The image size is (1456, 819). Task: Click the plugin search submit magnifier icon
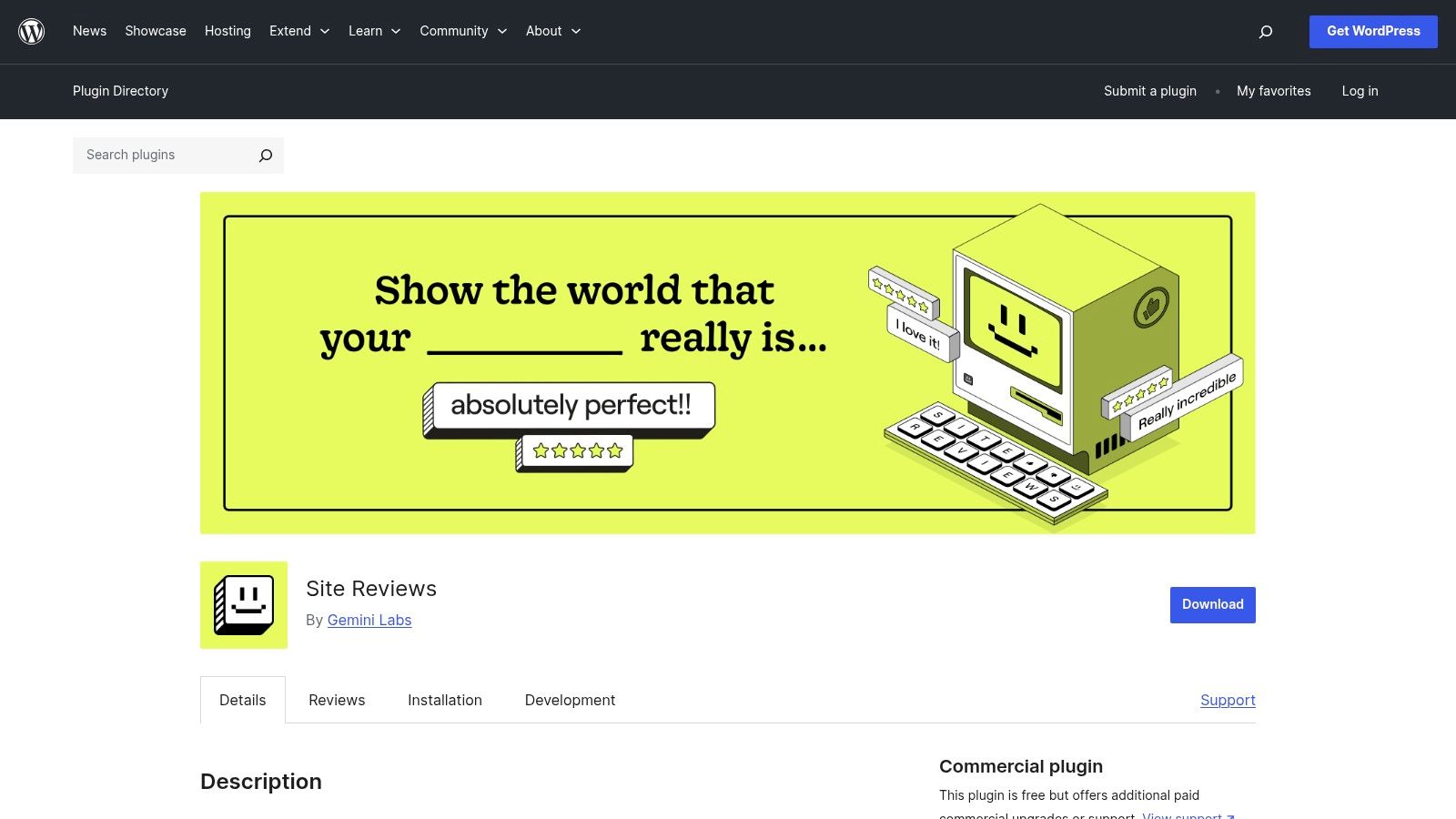[x=265, y=156]
